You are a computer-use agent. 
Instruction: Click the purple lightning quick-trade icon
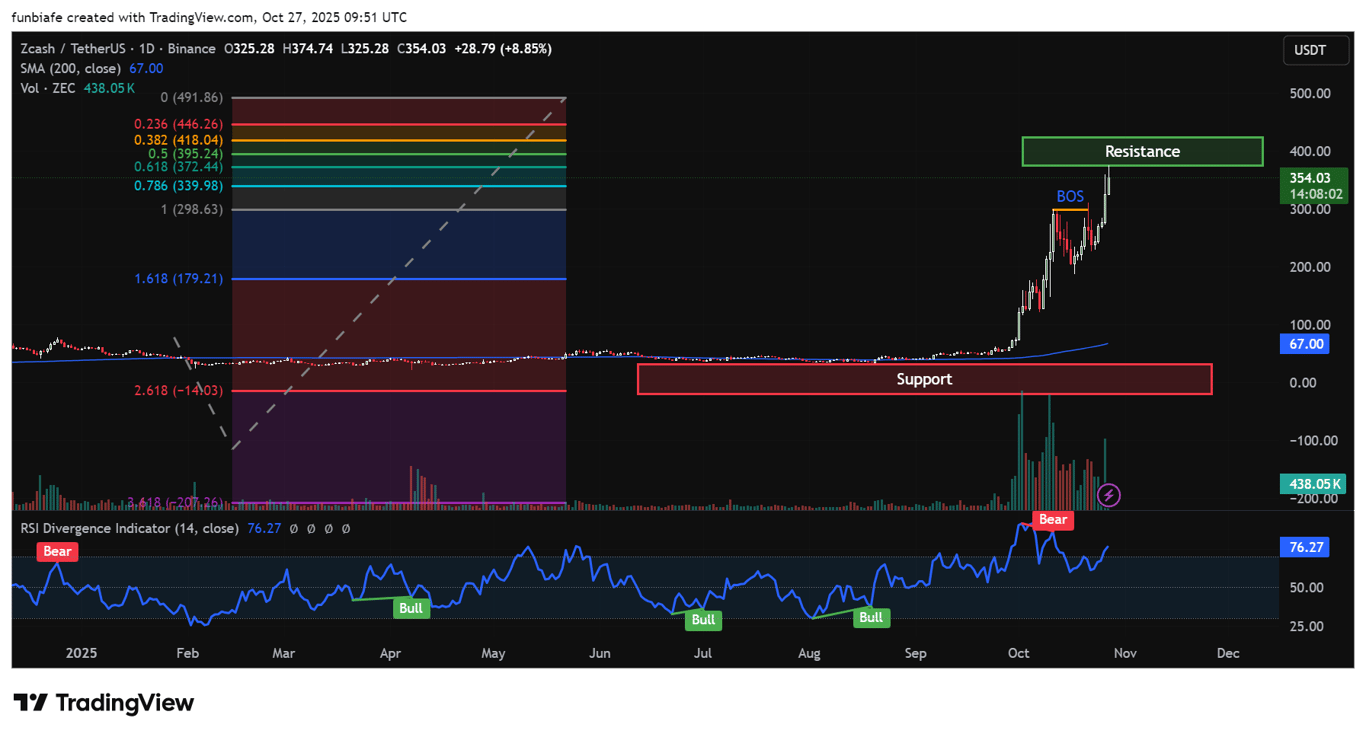coord(1109,495)
